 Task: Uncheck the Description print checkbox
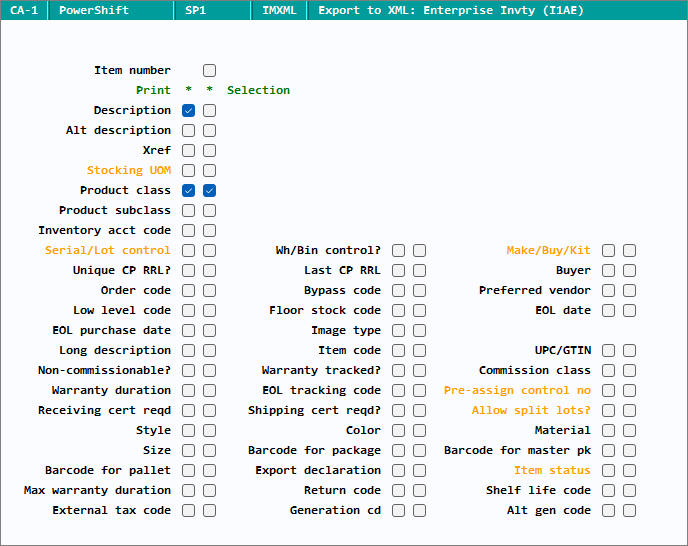188,110
